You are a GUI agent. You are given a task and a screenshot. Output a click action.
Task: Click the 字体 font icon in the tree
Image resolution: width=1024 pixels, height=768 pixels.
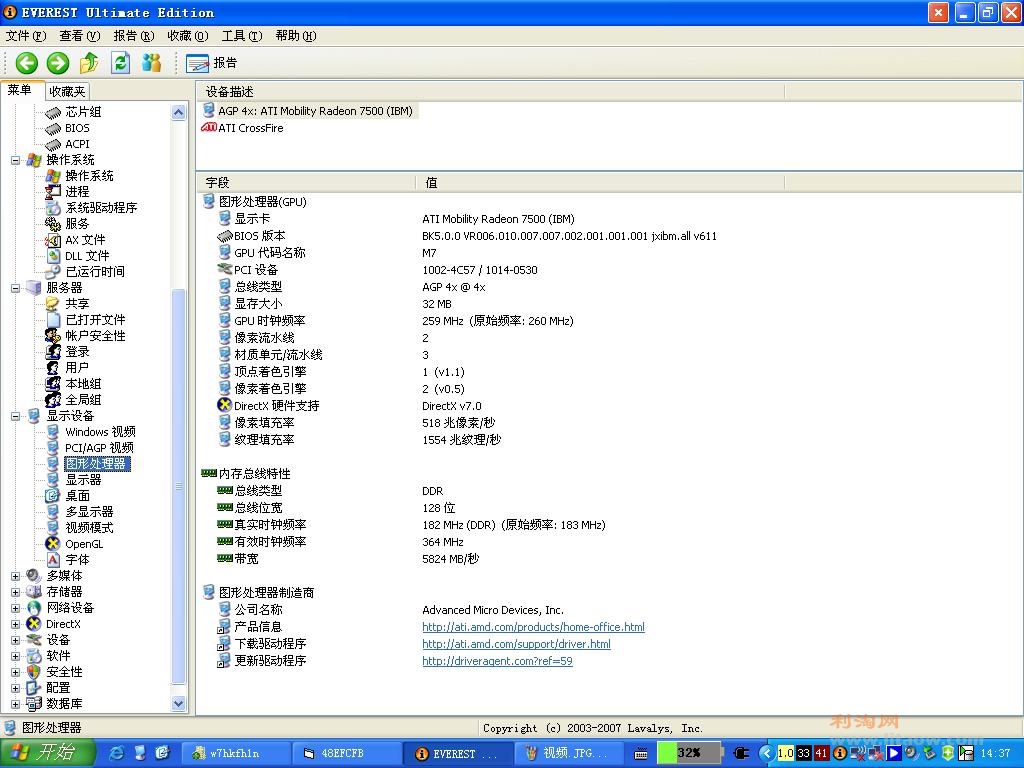(x=53, y=560)
